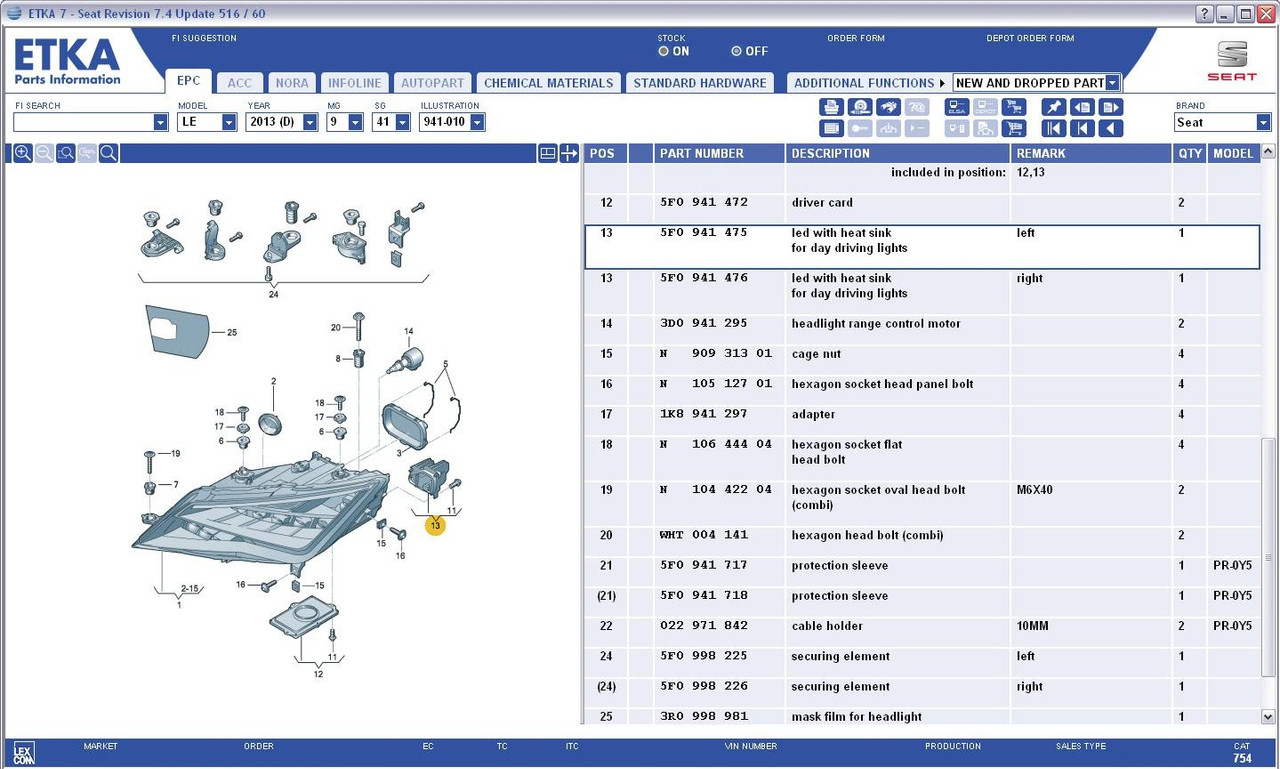The image size is (1280, 769).
Task: Go to previous page with left-arrow document icon
Action: click(1082, 107)
